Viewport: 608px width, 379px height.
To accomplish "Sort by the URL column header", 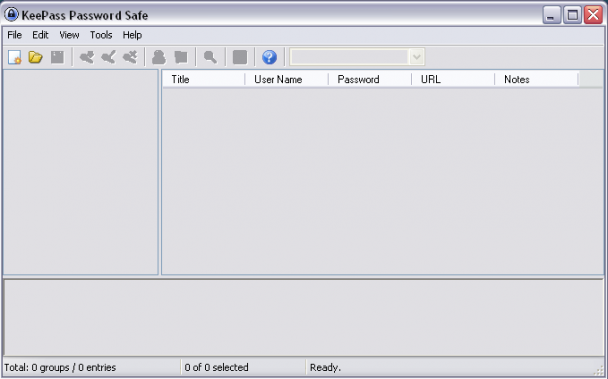I will [x=453, y=79].
